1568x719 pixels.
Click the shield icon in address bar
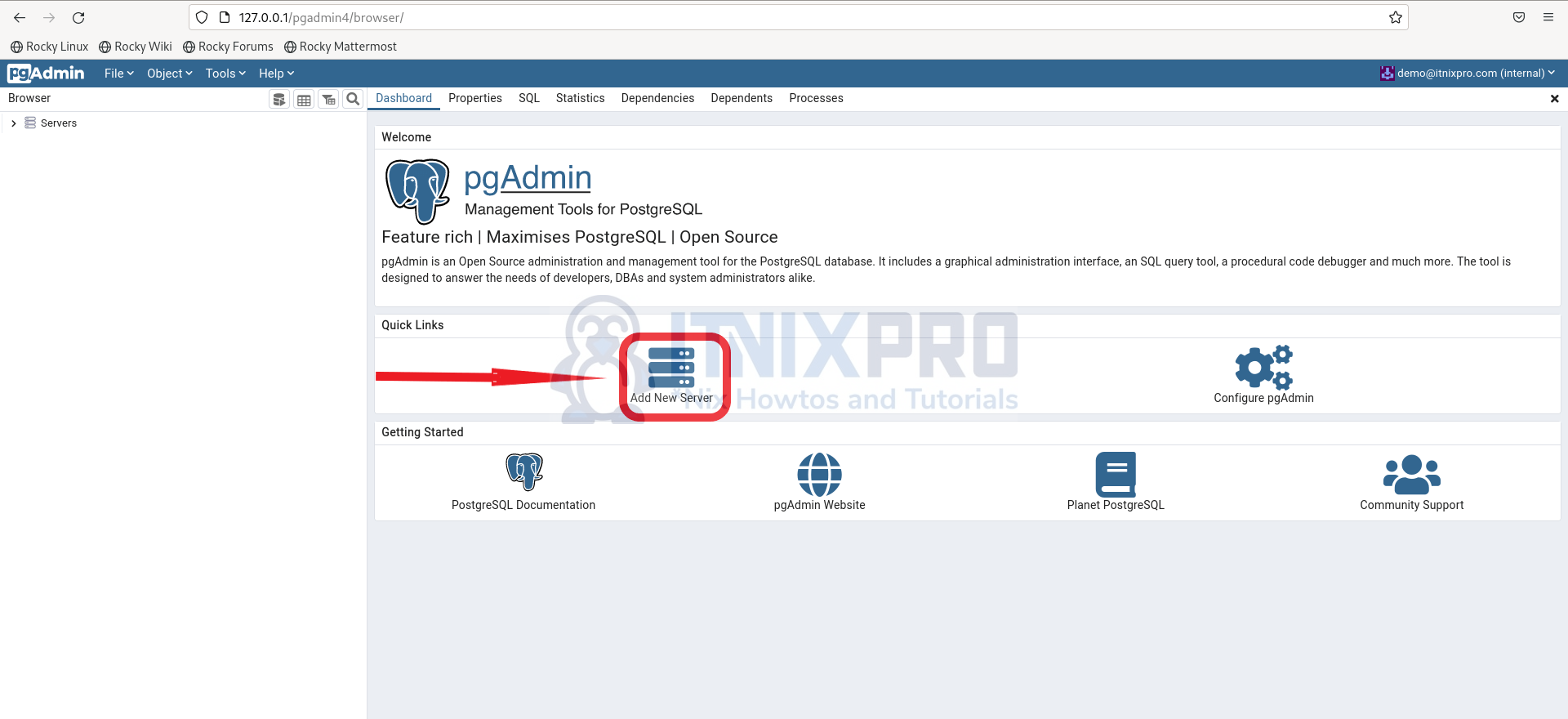click(x=202, y=17)
